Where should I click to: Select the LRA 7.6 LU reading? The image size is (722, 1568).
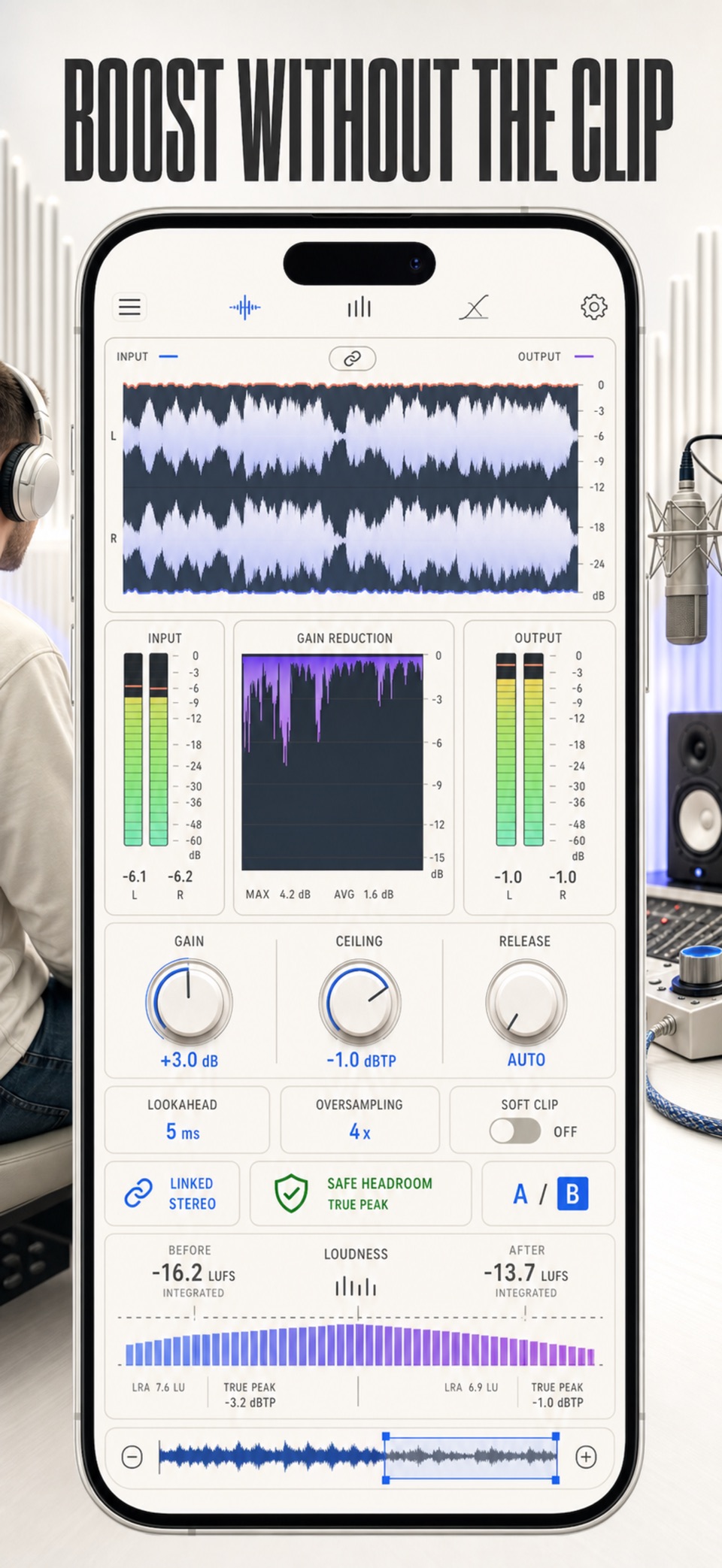[158, 1387]
